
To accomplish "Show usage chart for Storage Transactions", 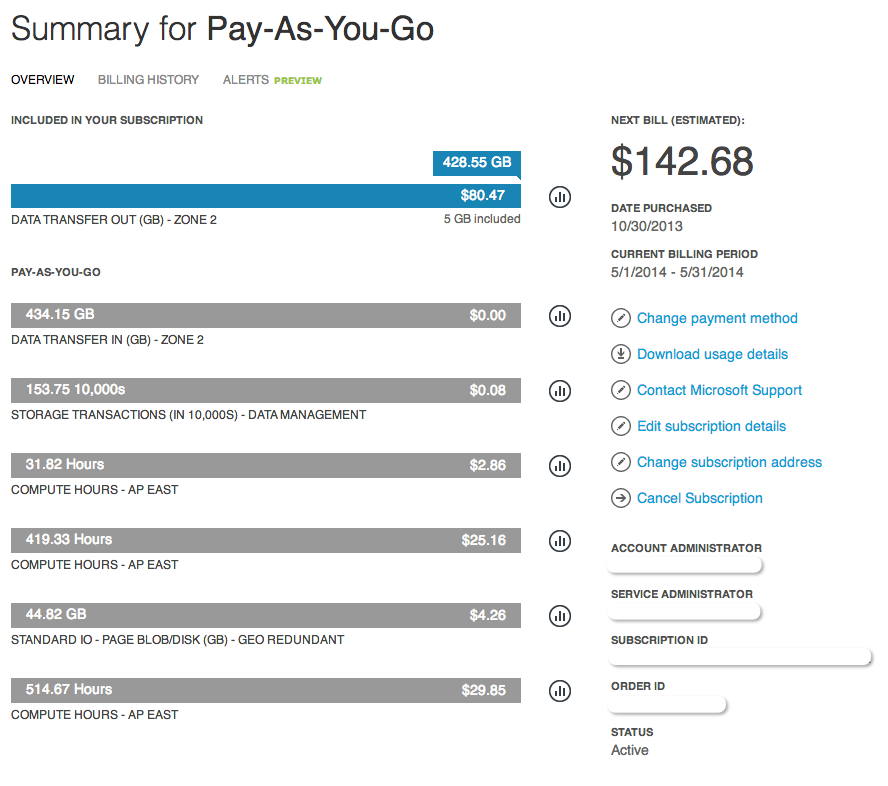I will coord(560,391).
